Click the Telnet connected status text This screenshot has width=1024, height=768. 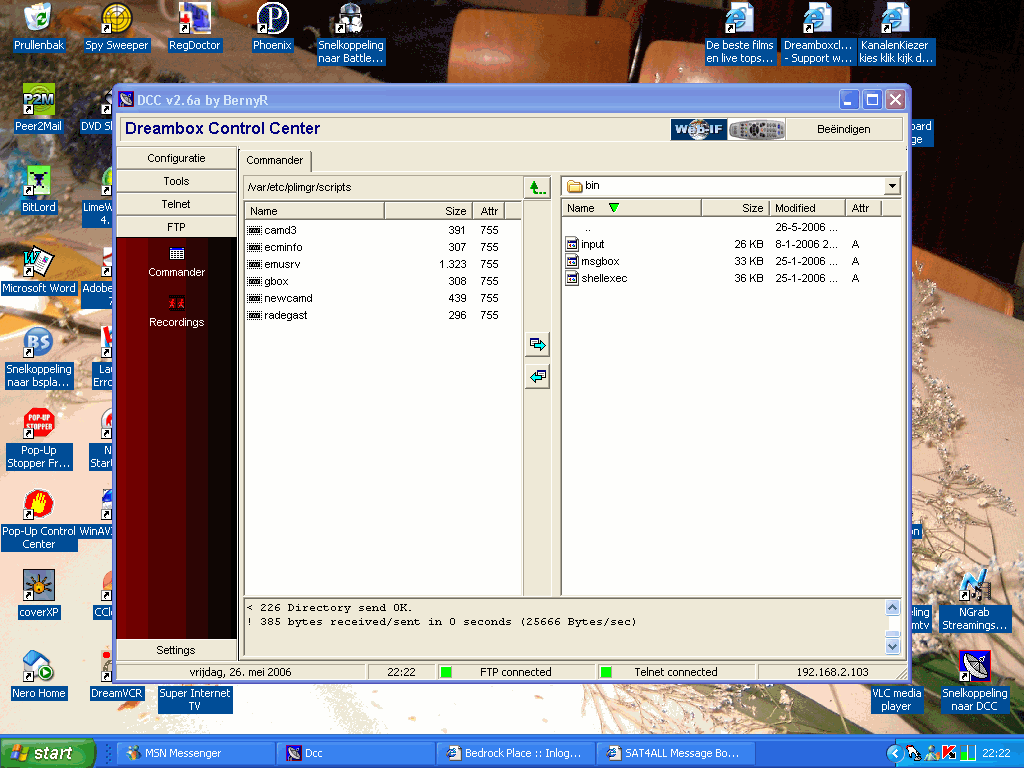coord(676,672)
